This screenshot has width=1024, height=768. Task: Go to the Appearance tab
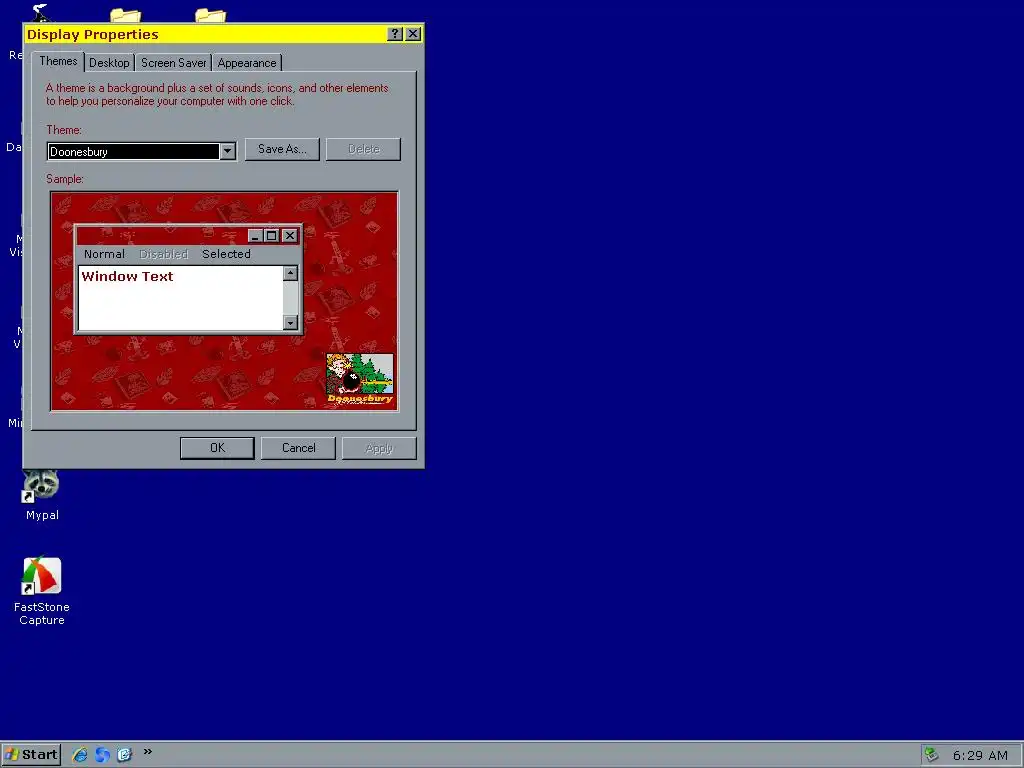point(247,63)
